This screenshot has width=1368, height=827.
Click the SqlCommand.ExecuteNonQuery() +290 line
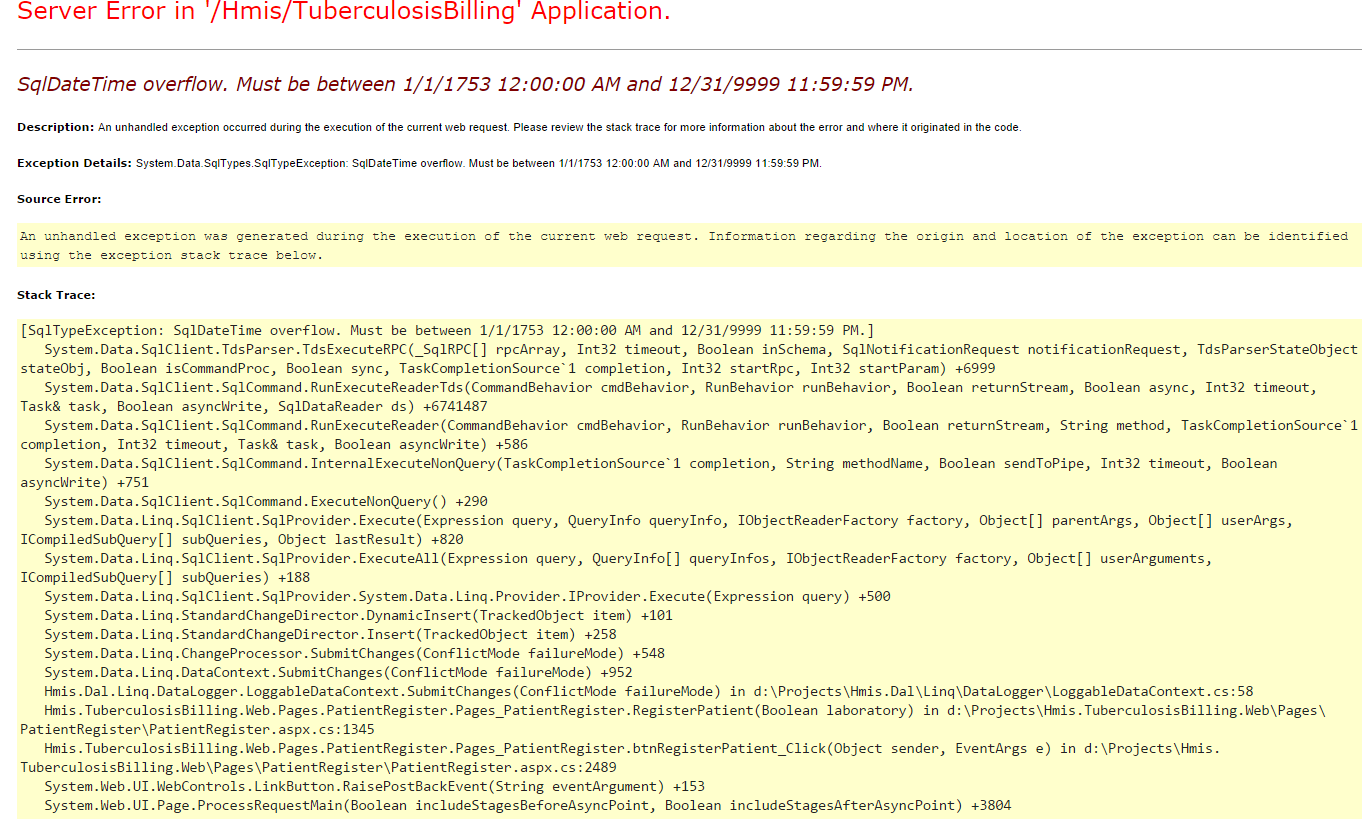[266, 501]
